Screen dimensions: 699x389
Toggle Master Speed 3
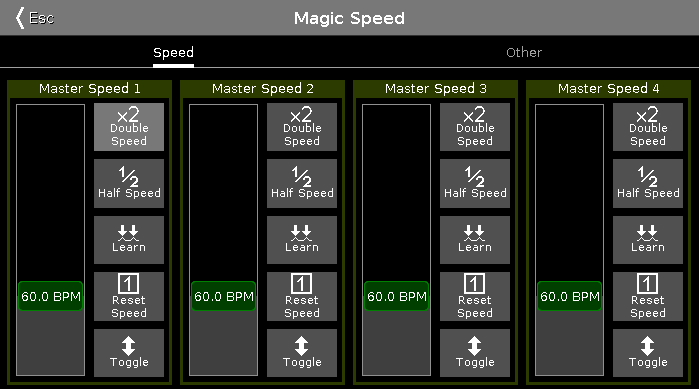pos(475,353)
